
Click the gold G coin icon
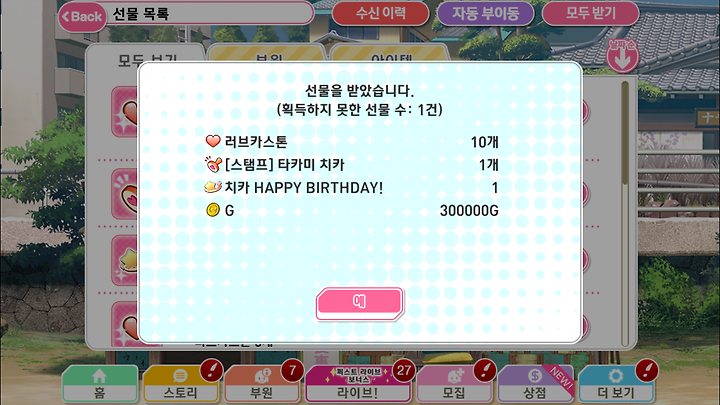click(x=213, y=210)
